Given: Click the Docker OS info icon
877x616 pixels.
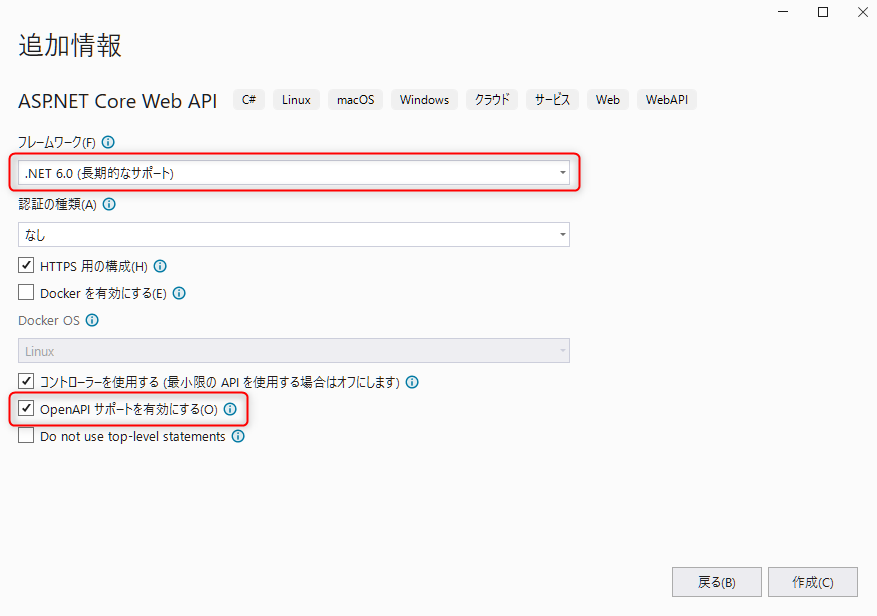Looking at the screenshot, I should [x=90, y=320].
